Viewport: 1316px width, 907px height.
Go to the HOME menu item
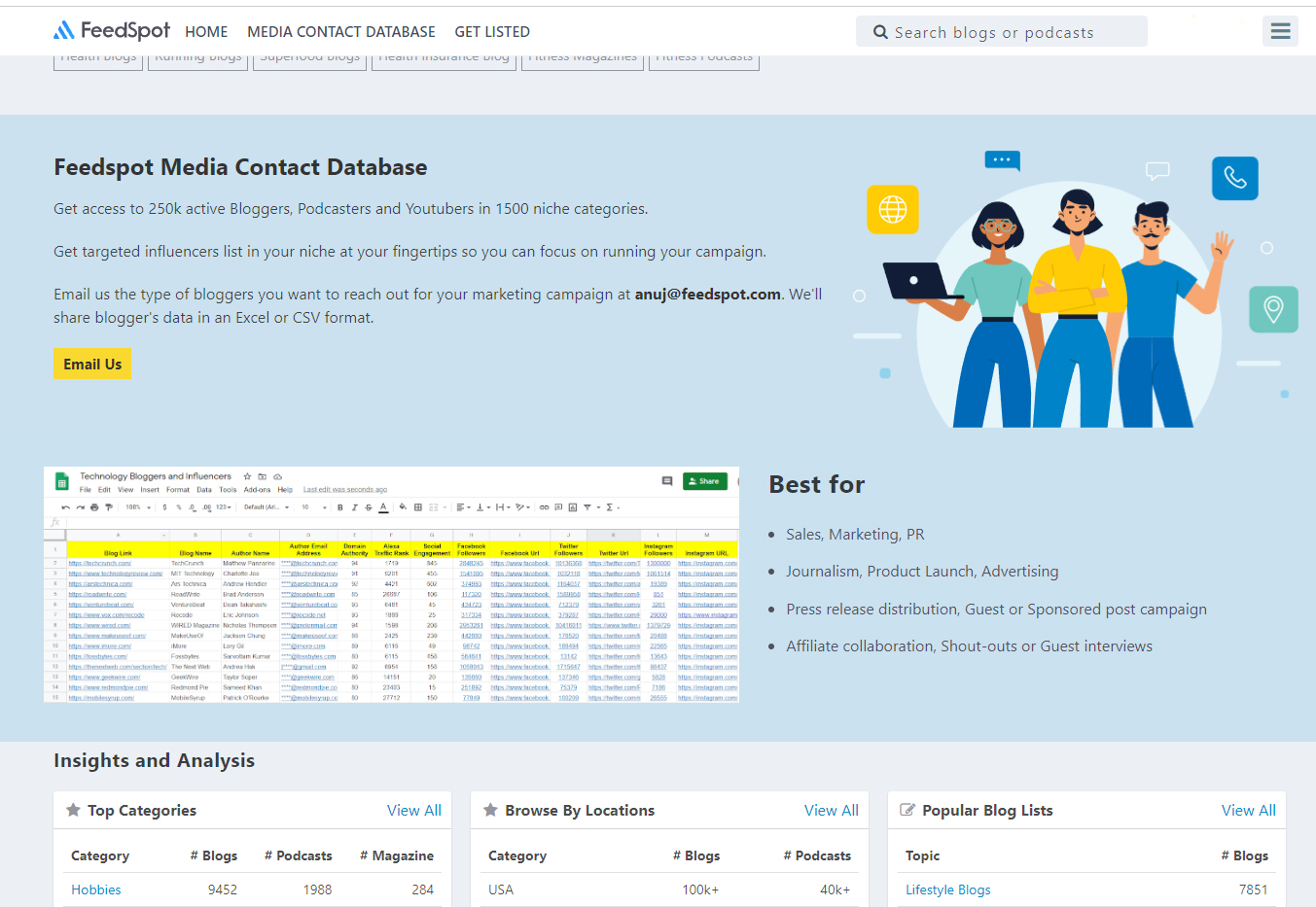[x=206, y=32]
